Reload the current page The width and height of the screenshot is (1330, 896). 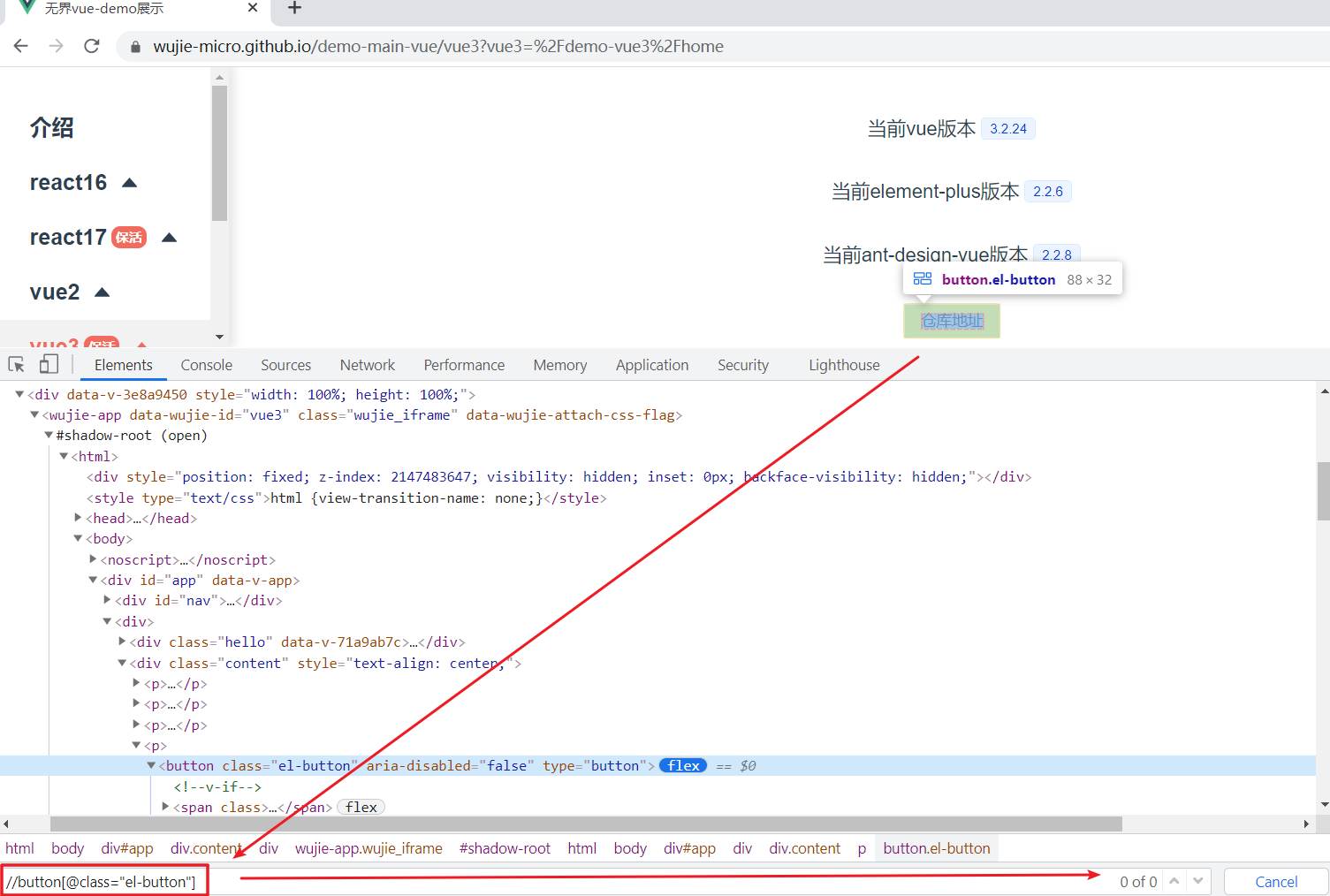point(91,46)
